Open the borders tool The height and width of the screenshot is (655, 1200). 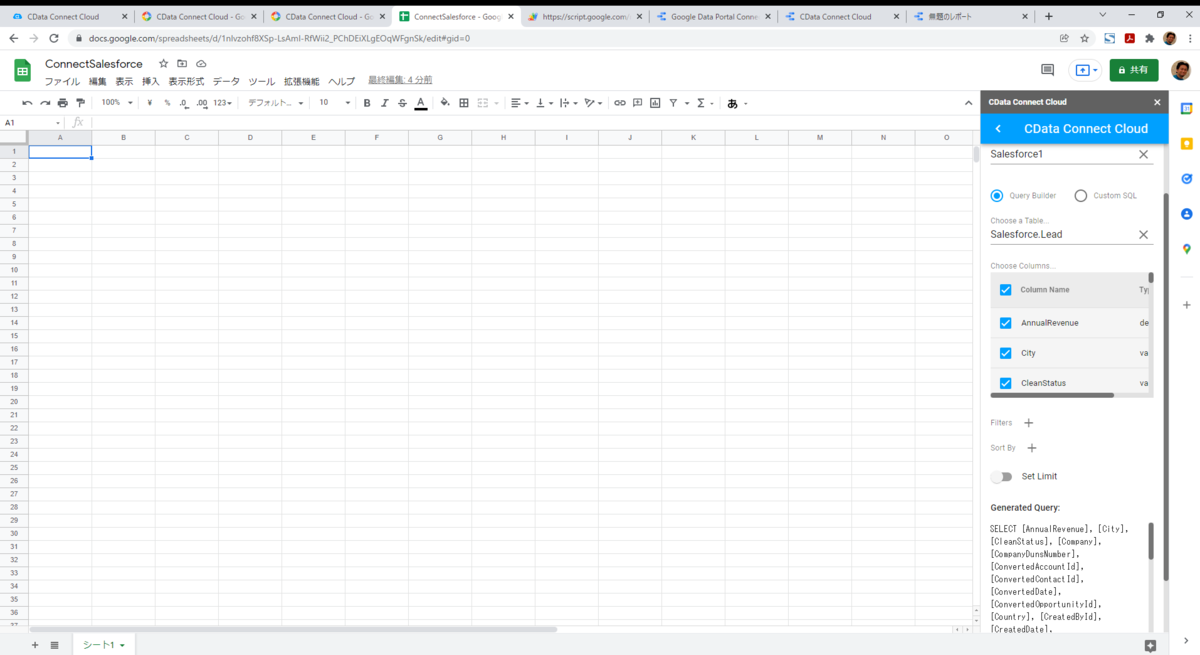(464, 103)
